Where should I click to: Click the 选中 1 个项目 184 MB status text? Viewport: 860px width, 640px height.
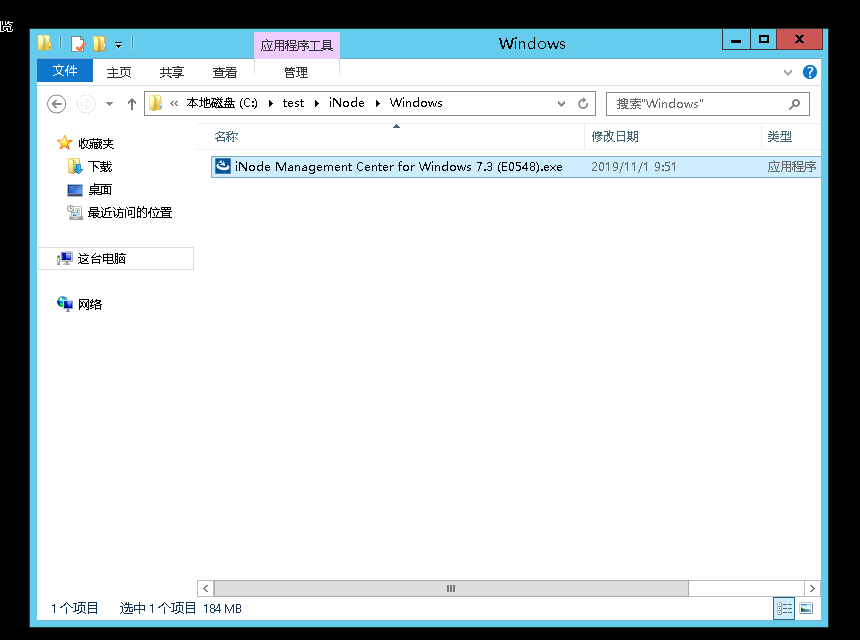[x=180, y=608]
